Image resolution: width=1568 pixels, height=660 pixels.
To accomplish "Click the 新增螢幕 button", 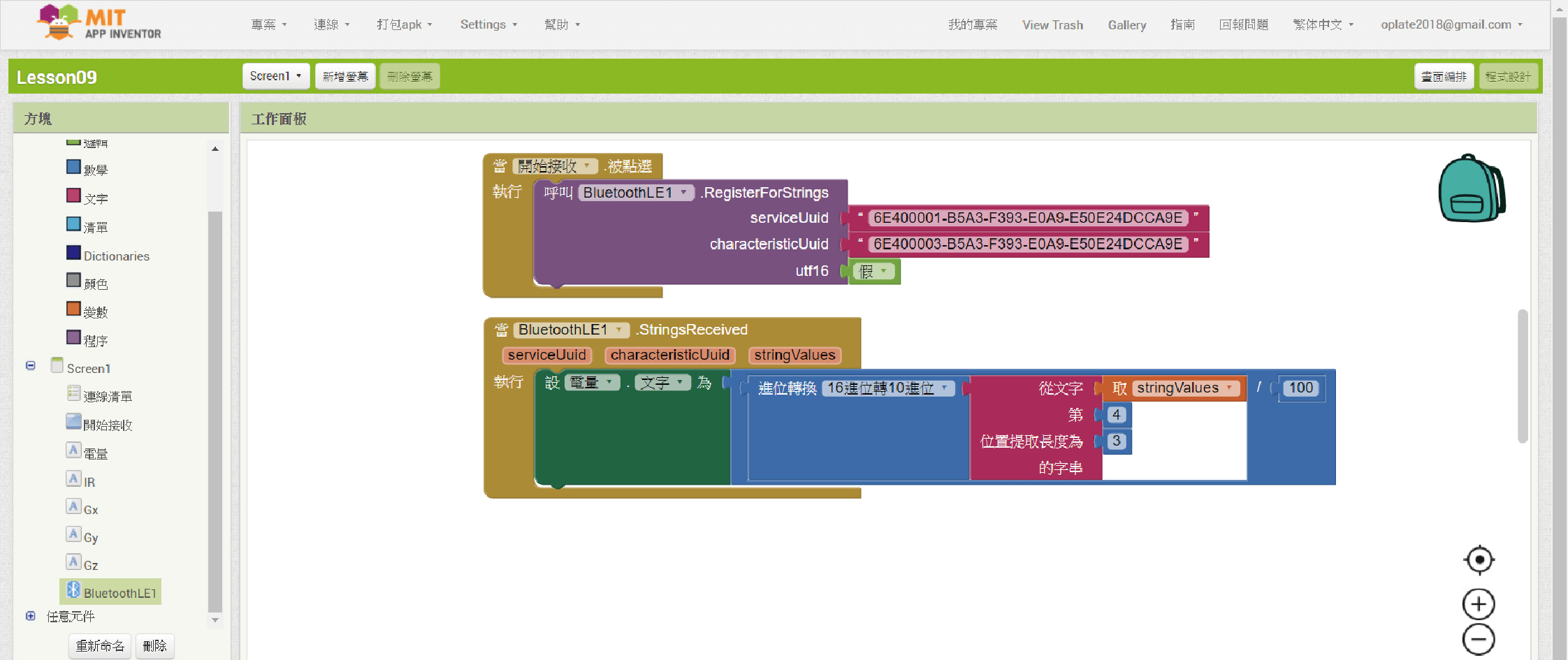I will (x=345, y=76).
